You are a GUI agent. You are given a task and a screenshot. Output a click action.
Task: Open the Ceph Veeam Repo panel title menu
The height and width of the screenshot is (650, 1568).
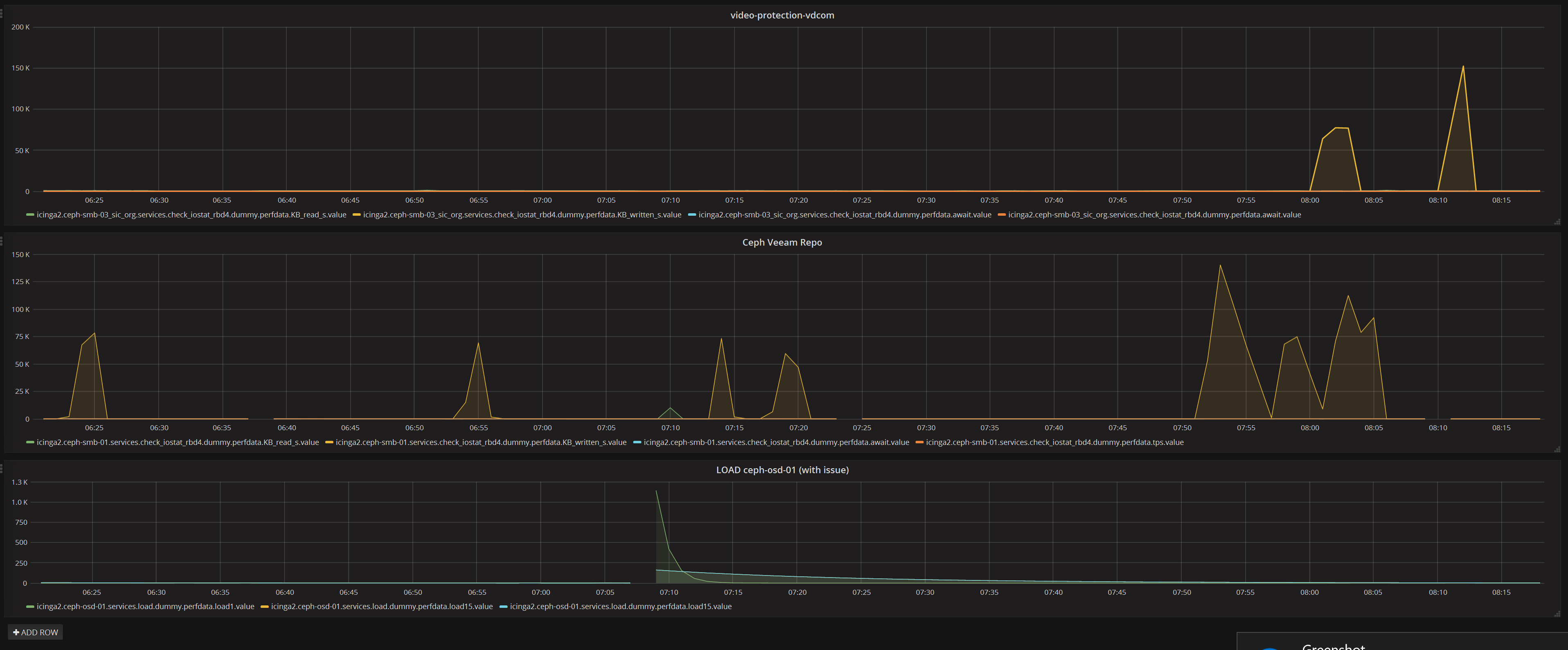click(782, 242)
